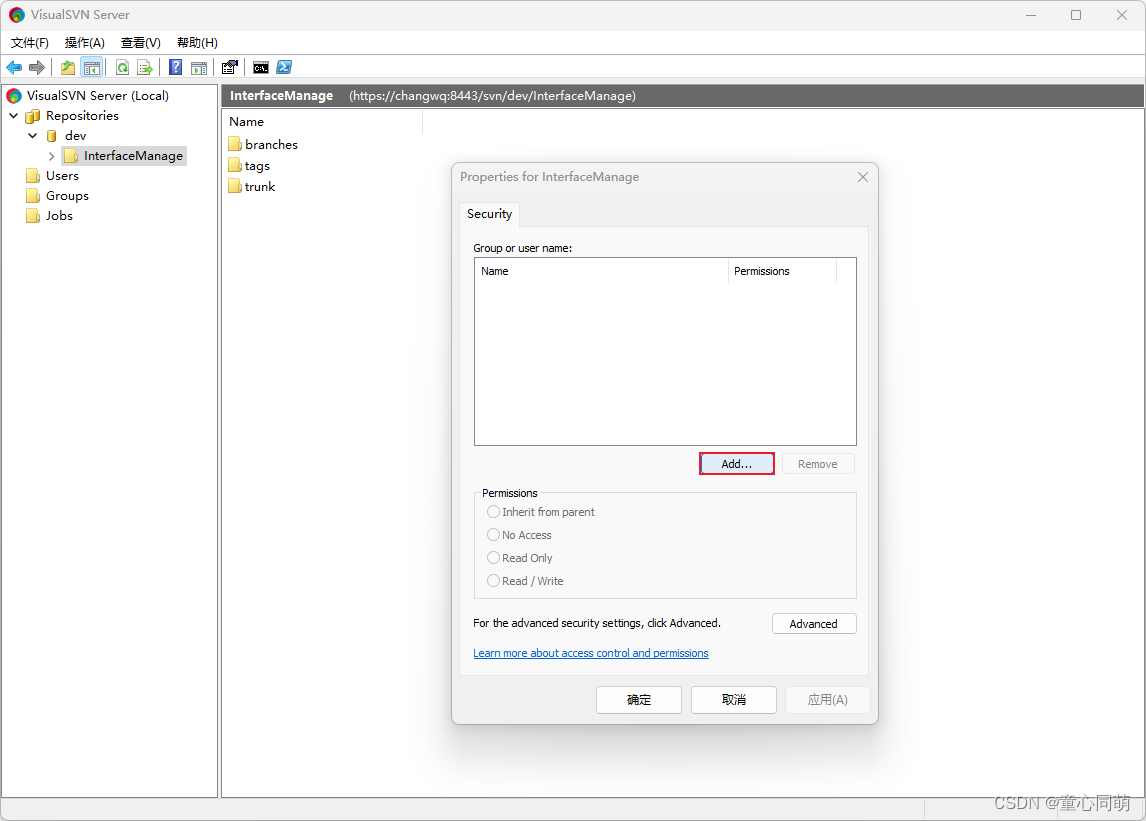1146x821 pixels.
Task: Click the Refresh toolbar icon
Action: click(123, 68)
